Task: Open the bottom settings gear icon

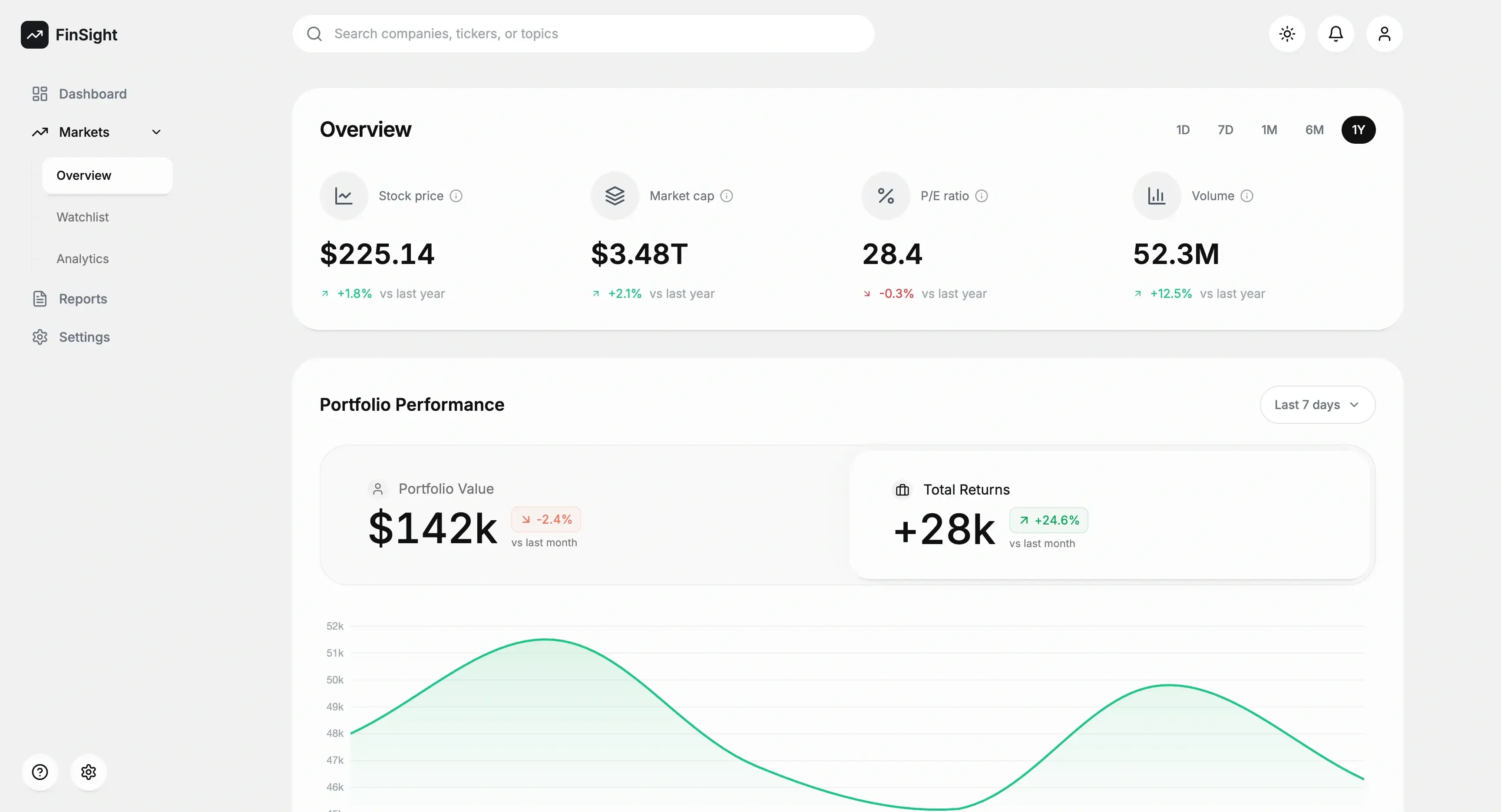Action: tap(89, 772)
